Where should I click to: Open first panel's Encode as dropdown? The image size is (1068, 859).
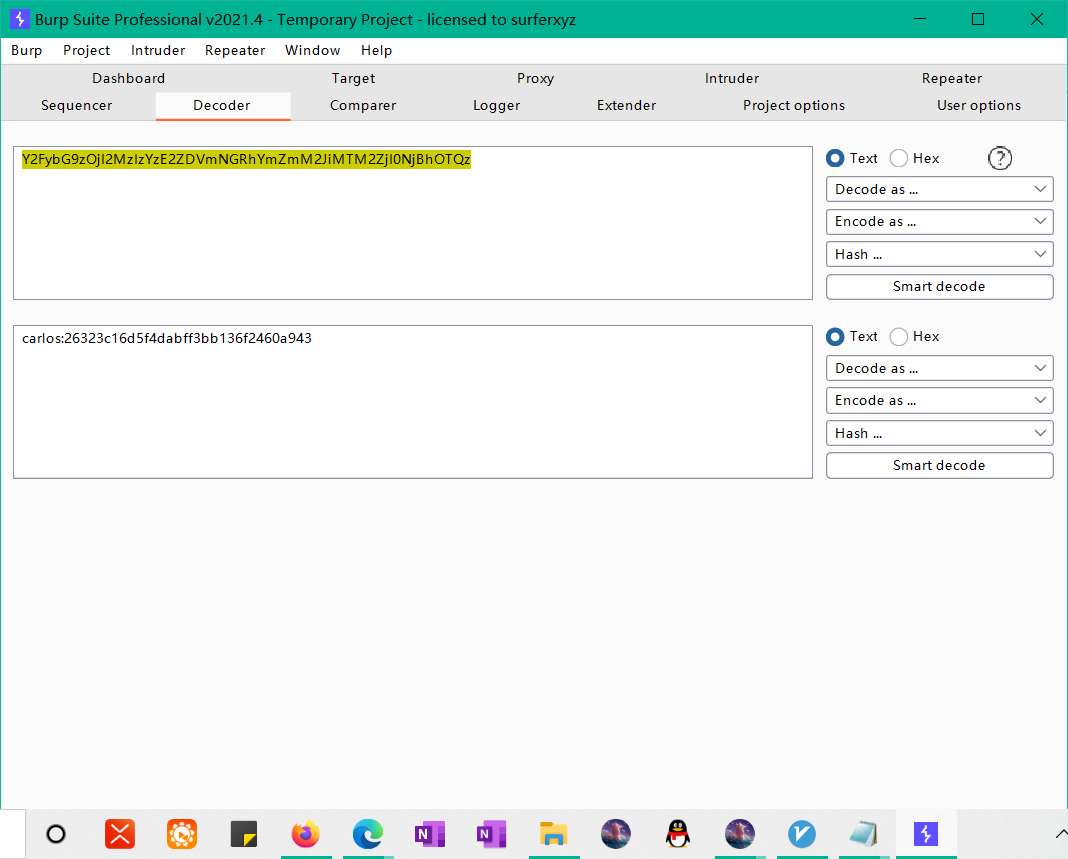pyautogui.click(x=939, y=221)
